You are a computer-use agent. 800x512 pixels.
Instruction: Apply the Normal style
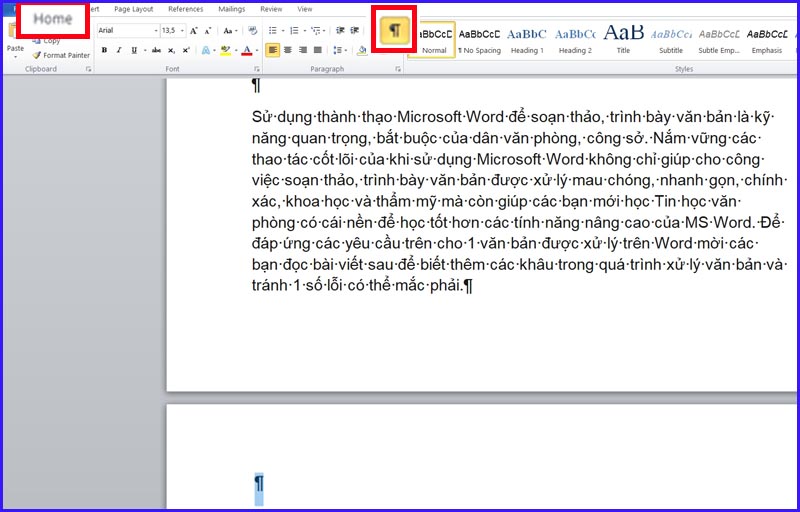(x=434, y=40)
